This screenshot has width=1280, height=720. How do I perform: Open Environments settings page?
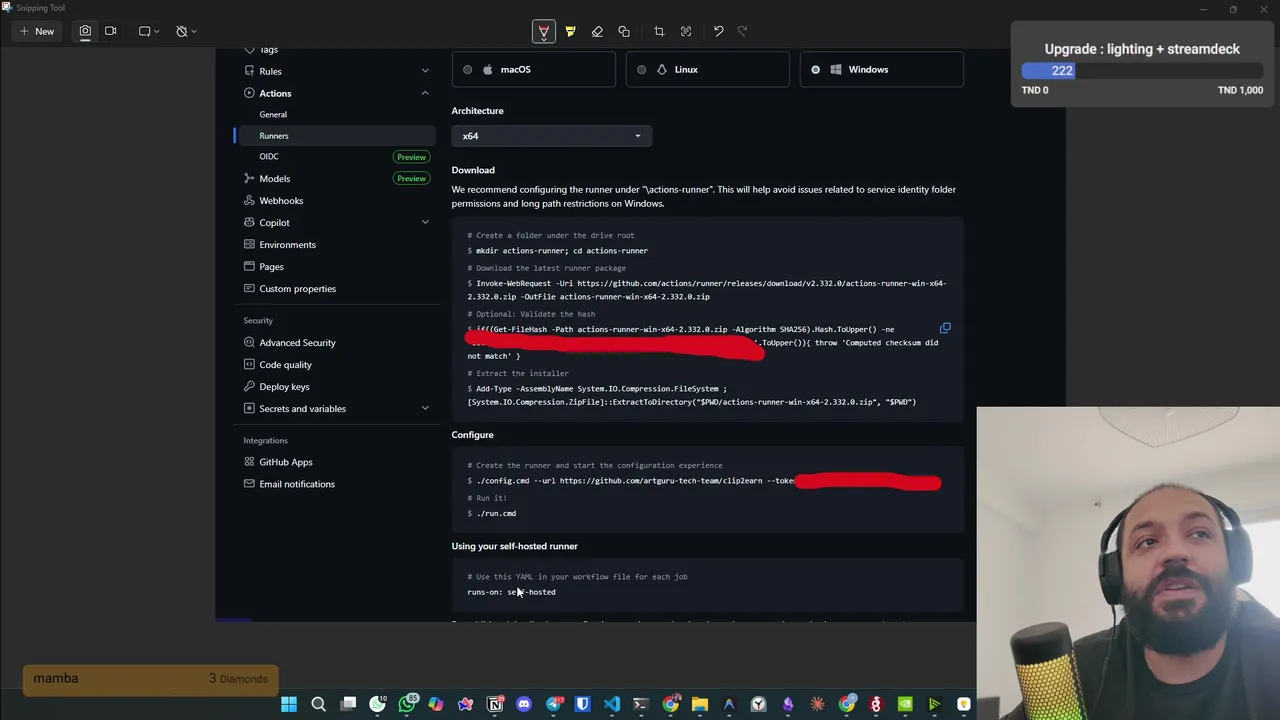click(287, 244)
